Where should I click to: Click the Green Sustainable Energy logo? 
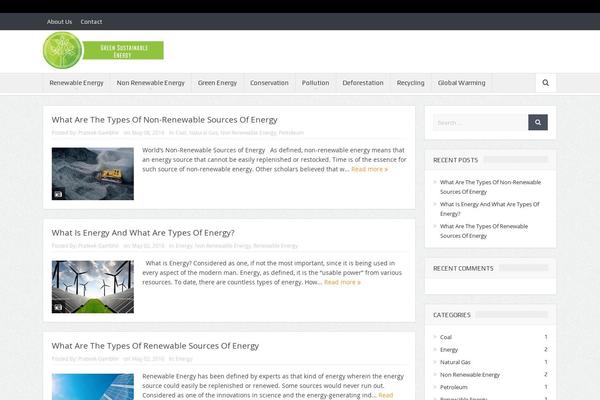tap(103, 51)
